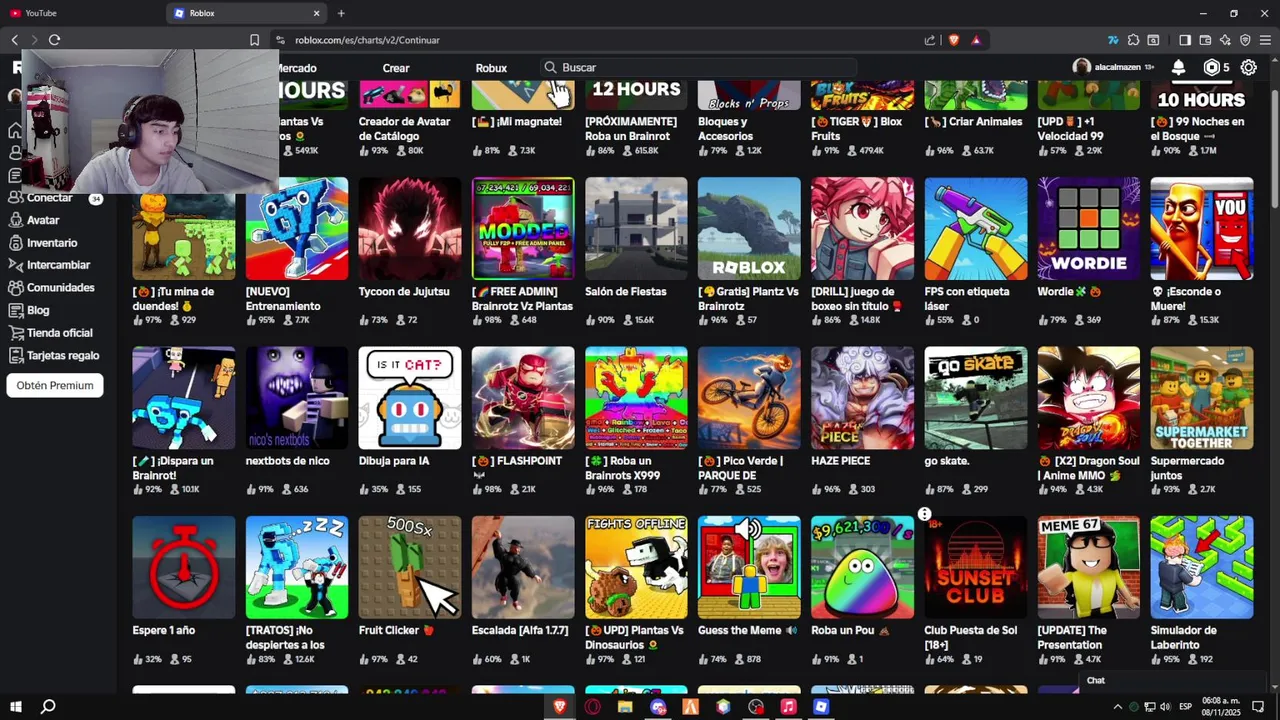Open FPS con etiqueta láser game

(x=975, y=229)
